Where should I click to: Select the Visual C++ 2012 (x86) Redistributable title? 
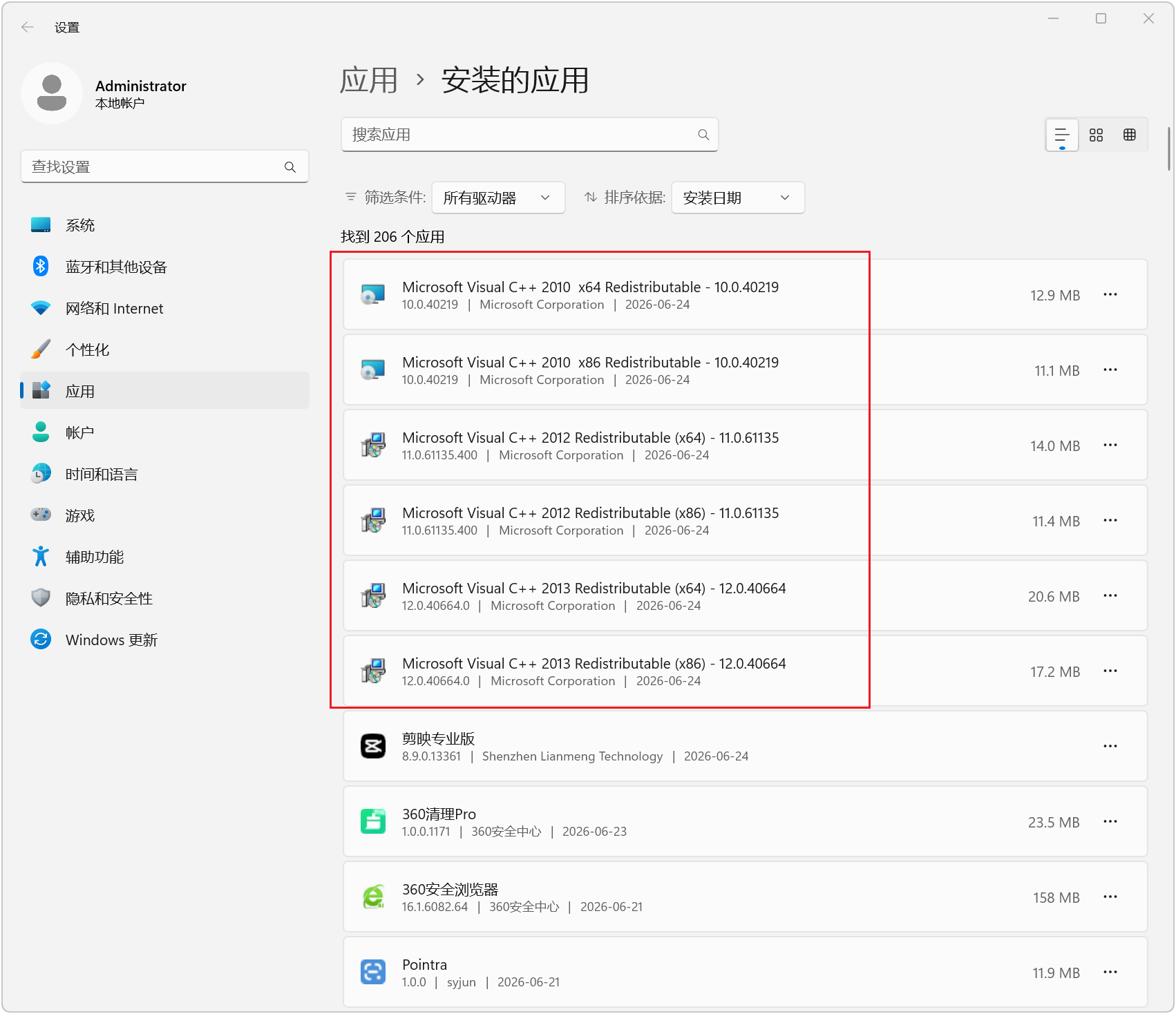pyautogui.click(x=590, y=513)
